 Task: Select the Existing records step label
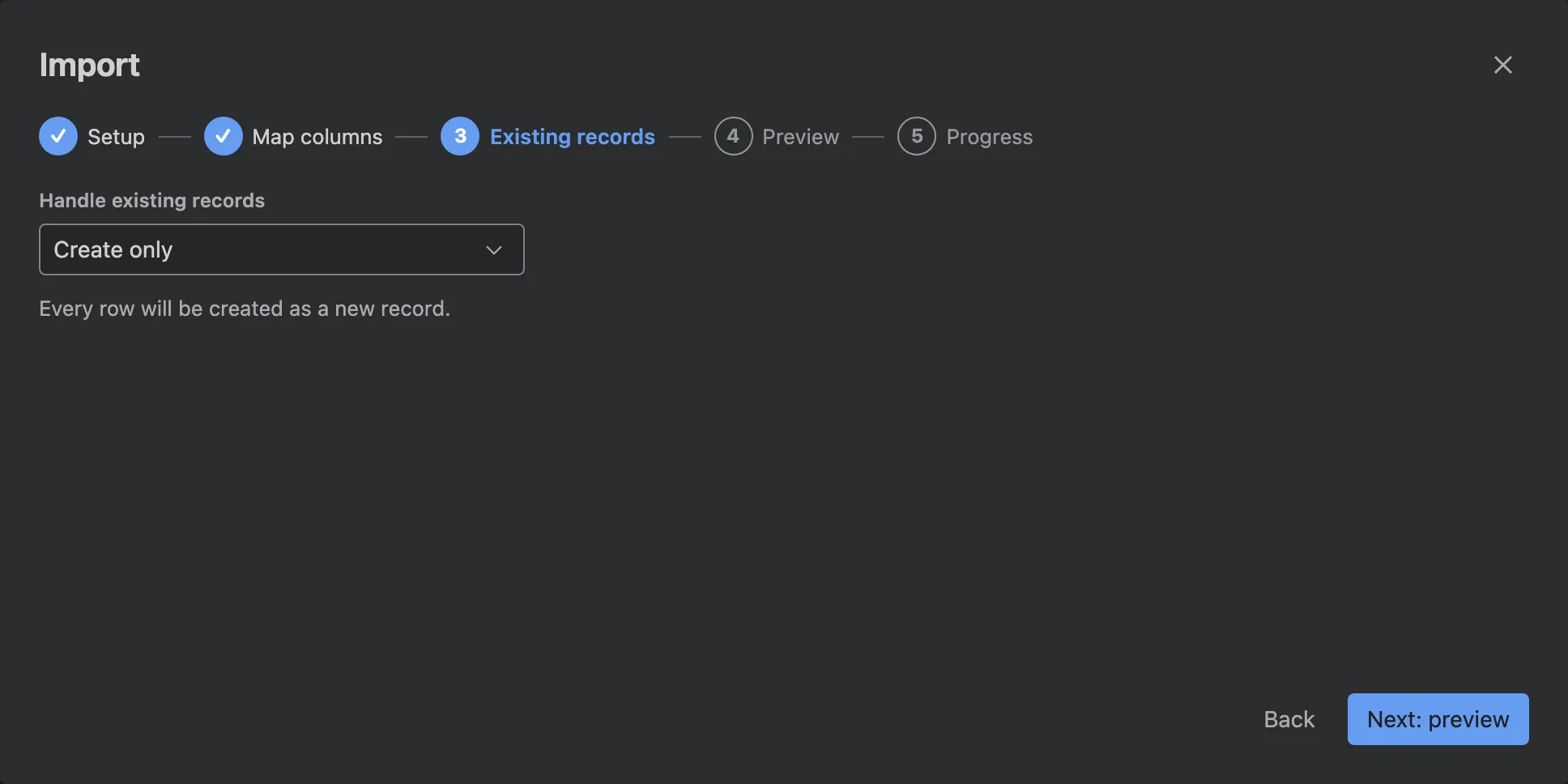(573, 137)
